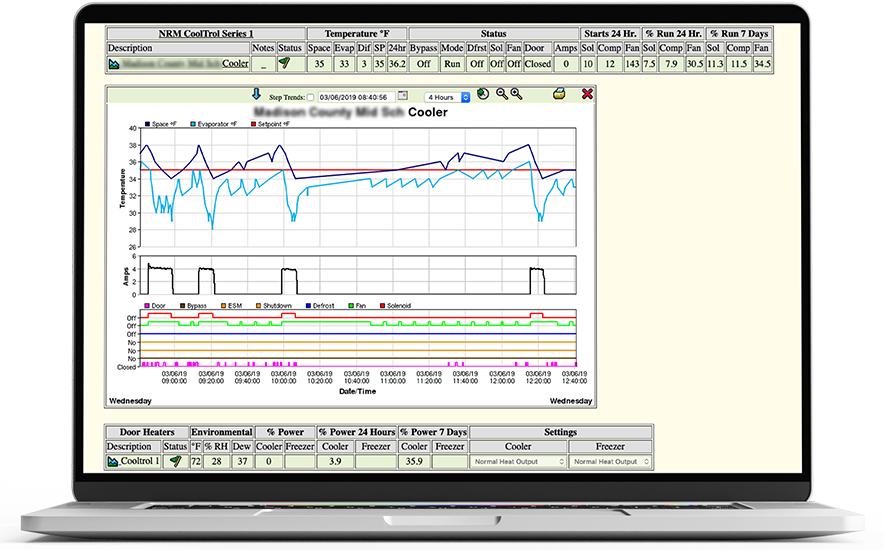
Task: Select the % Run 7 Days value 11.3
Action: pyautogui.click(x=715, y=64)
